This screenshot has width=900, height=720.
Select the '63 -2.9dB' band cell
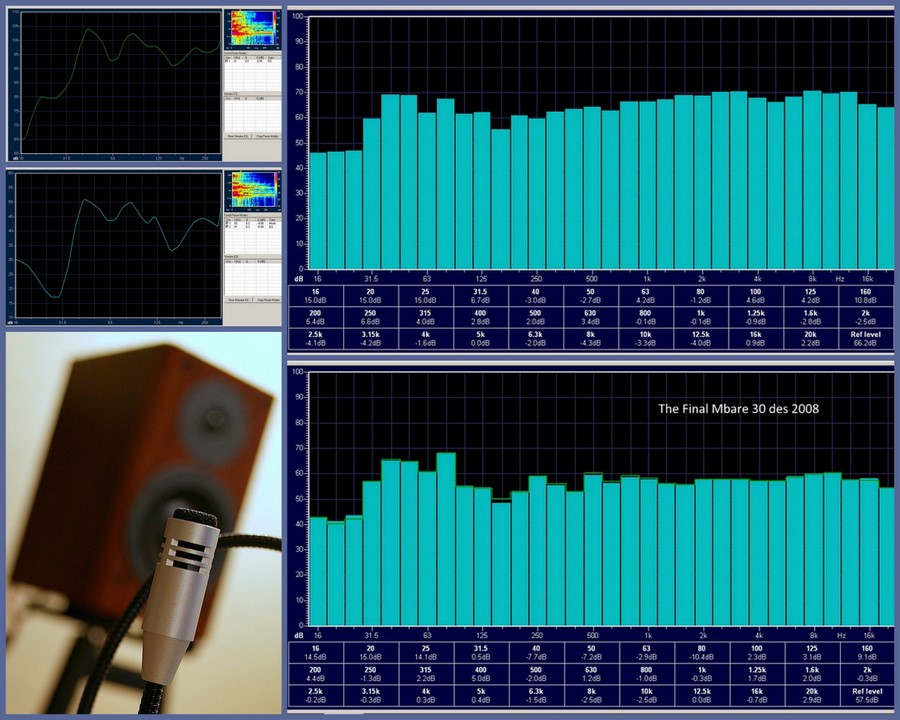[x=646, y=653]
